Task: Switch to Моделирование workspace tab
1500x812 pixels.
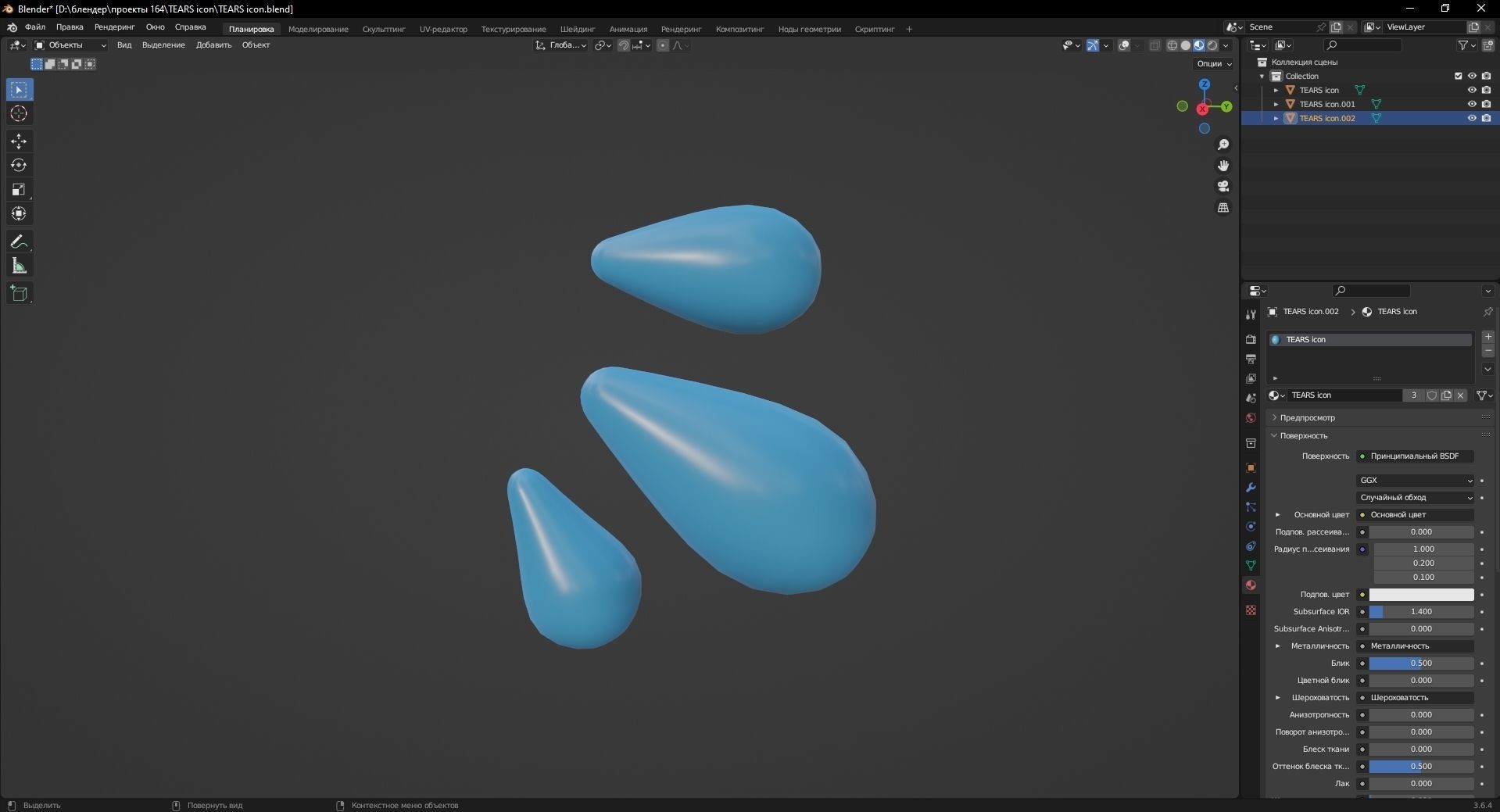Action: point(318,29)
